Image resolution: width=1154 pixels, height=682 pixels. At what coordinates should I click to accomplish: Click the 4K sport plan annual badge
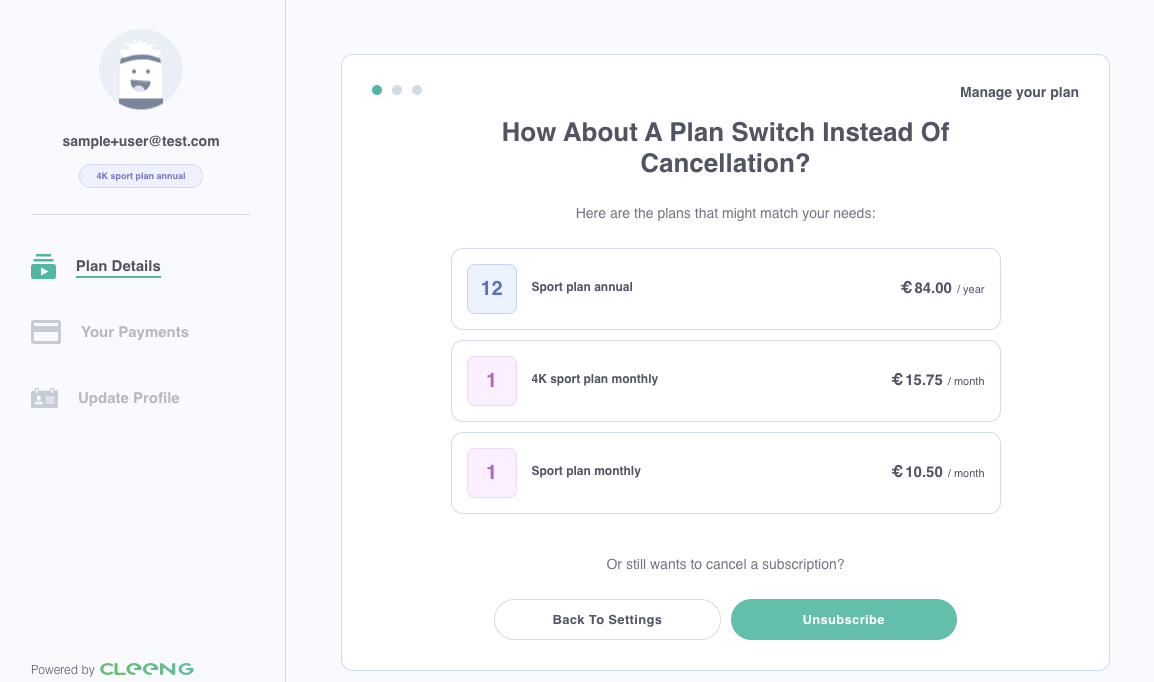[x=141, y=176]
